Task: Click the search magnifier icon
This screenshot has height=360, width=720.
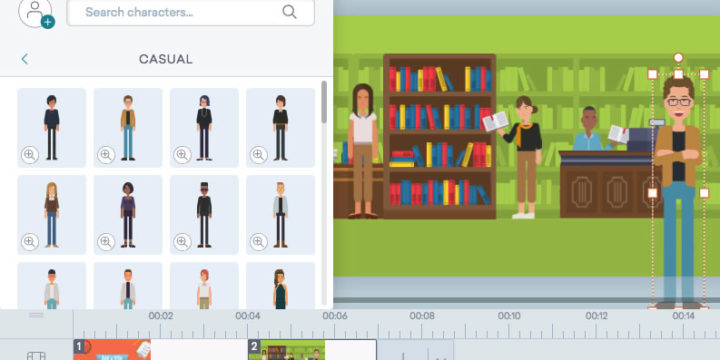Action: tap(289, 12)
